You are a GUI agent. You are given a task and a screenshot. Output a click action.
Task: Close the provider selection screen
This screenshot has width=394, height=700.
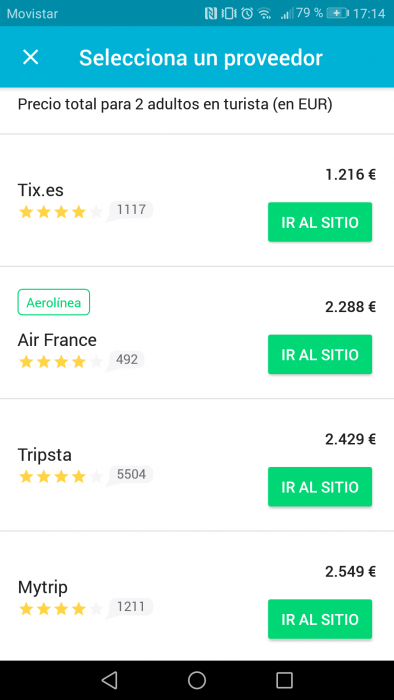[31, 57]
